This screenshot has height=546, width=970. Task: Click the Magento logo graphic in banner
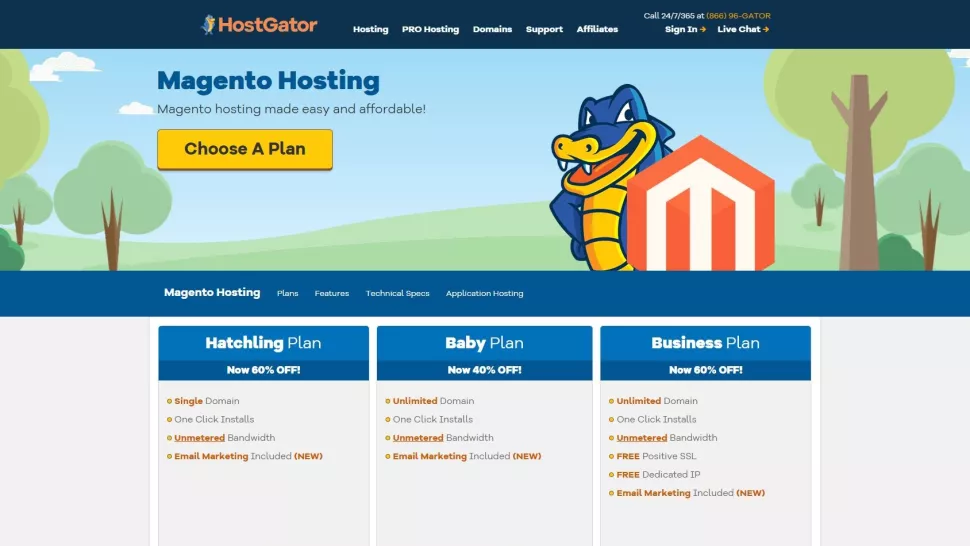pyautogui.click(x=701, y=204)
